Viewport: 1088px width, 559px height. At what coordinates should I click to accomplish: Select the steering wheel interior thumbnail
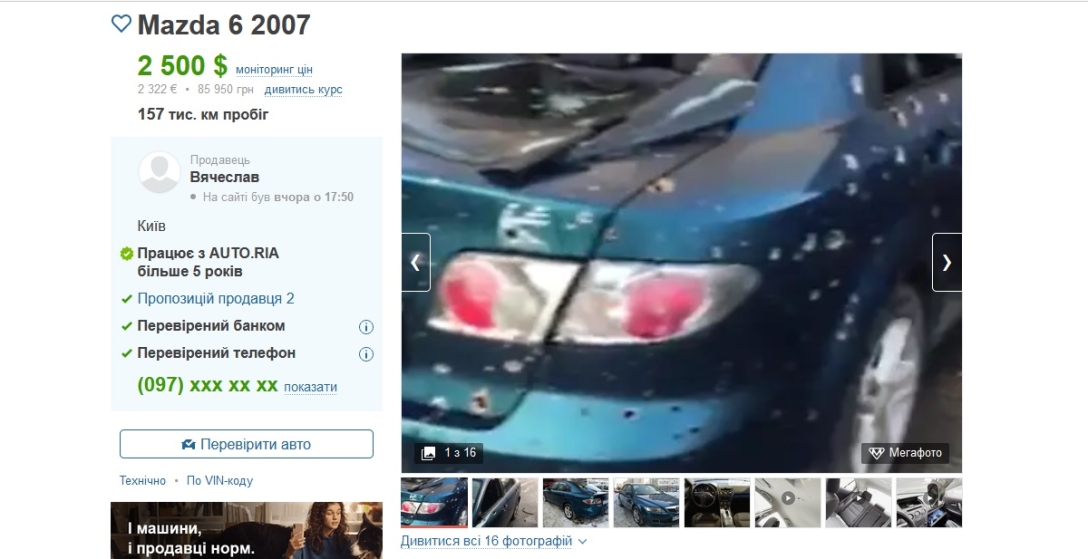click(x=717, y=502)
